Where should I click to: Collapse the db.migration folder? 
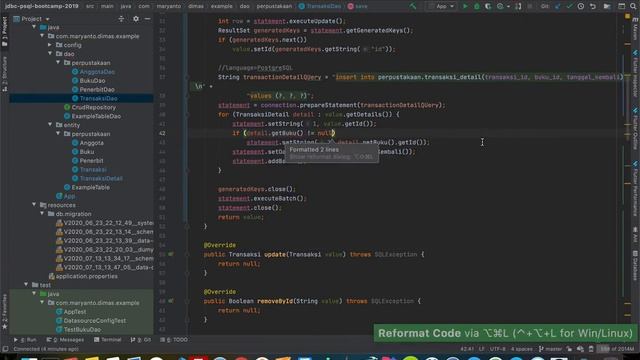pos(42,213)
